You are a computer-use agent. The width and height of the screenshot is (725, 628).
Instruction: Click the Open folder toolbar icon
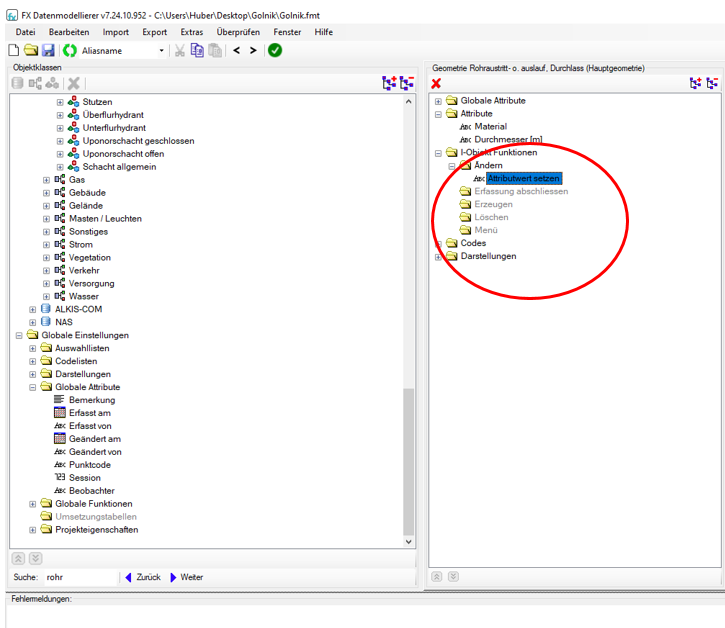click(x=30, y=50)
